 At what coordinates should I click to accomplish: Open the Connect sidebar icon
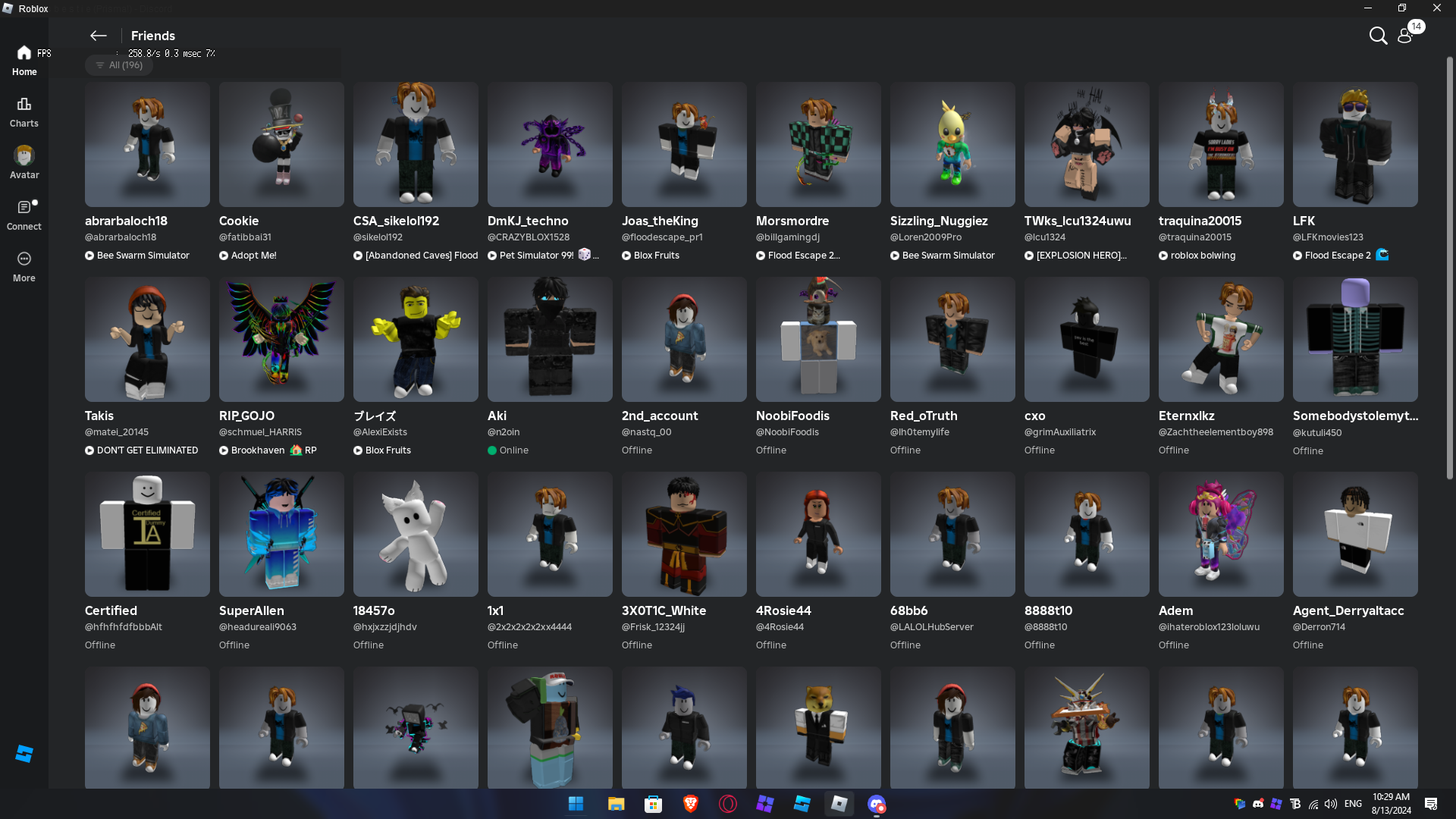[x=24, y=215]
